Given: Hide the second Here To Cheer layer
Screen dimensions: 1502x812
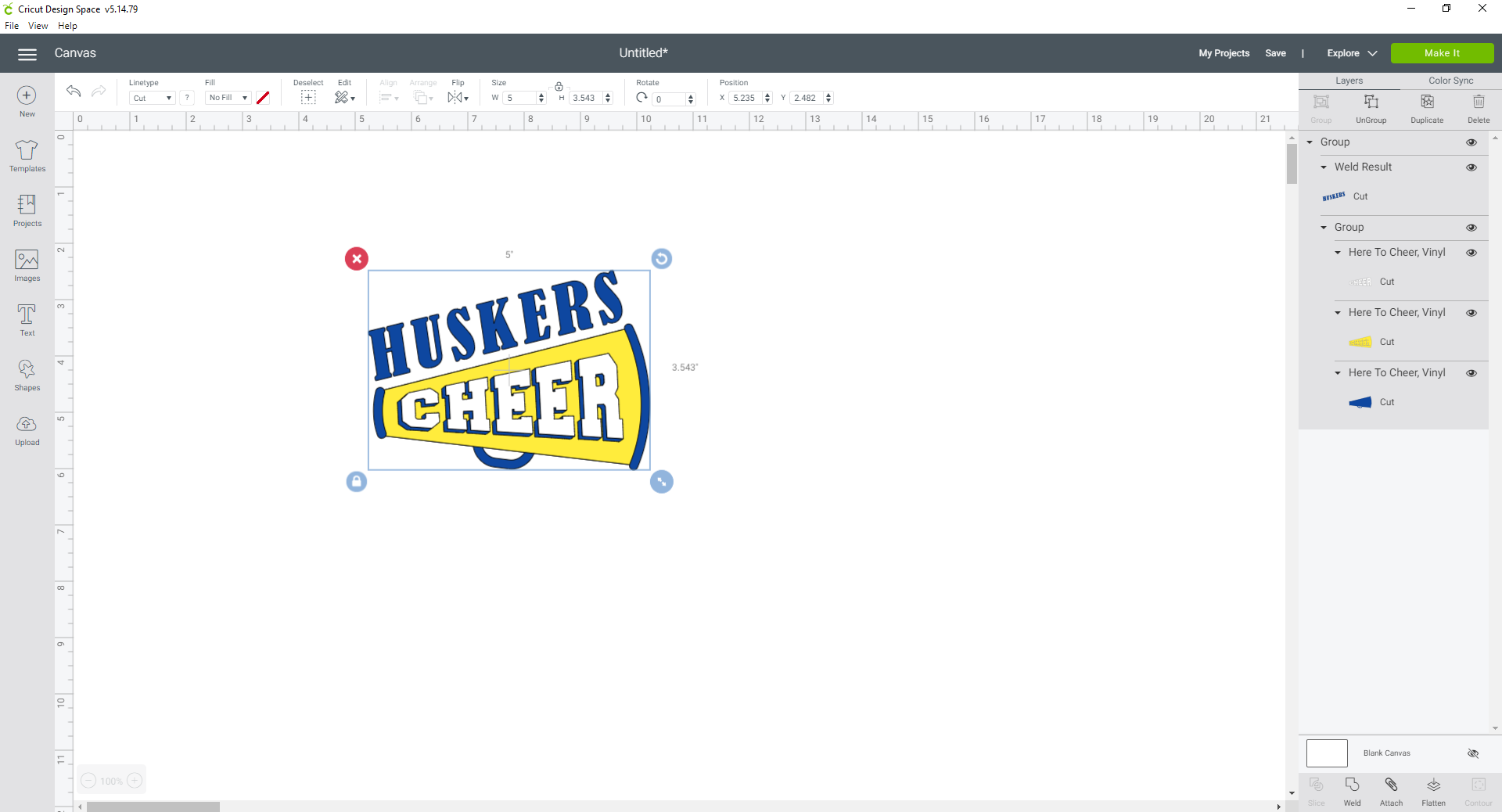Looking at the screenshot, I should [1471, 313].
